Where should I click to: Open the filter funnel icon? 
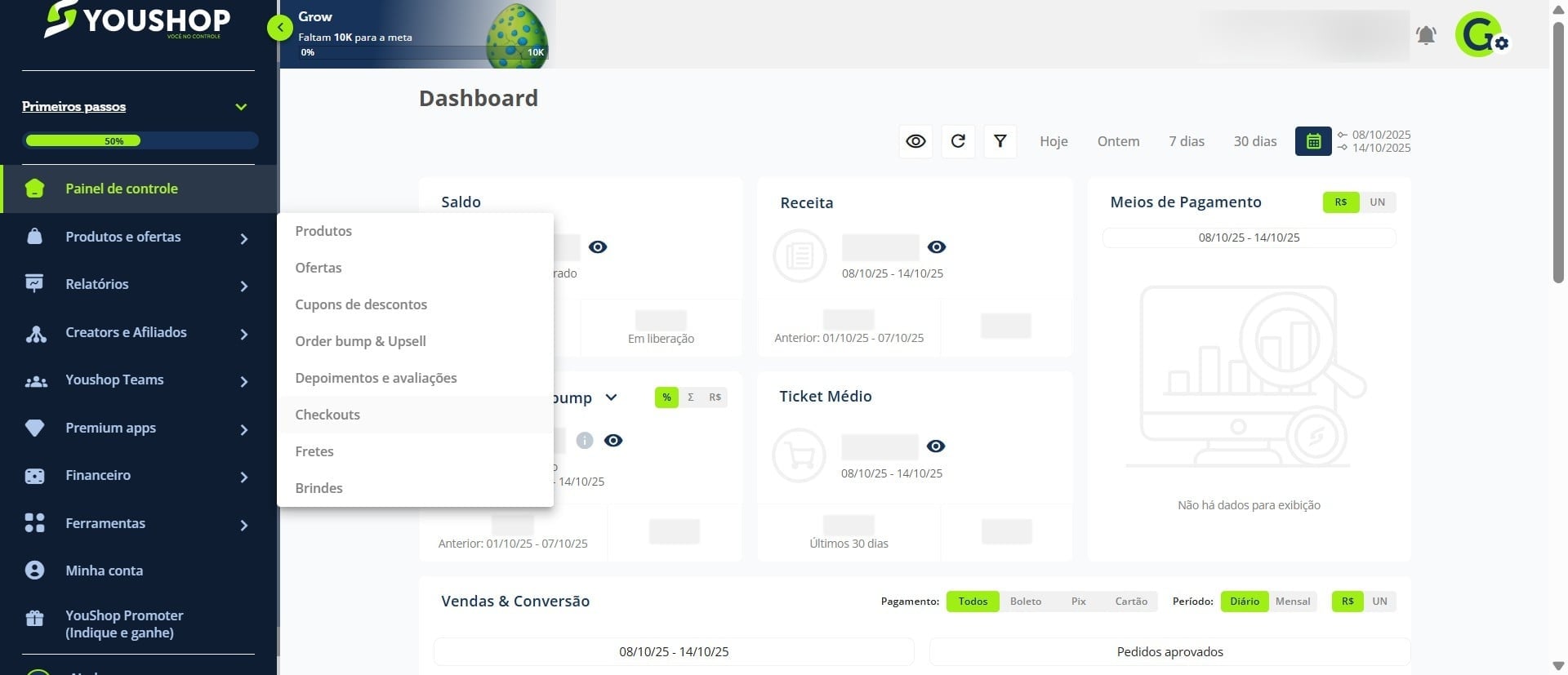[1000, 141]
